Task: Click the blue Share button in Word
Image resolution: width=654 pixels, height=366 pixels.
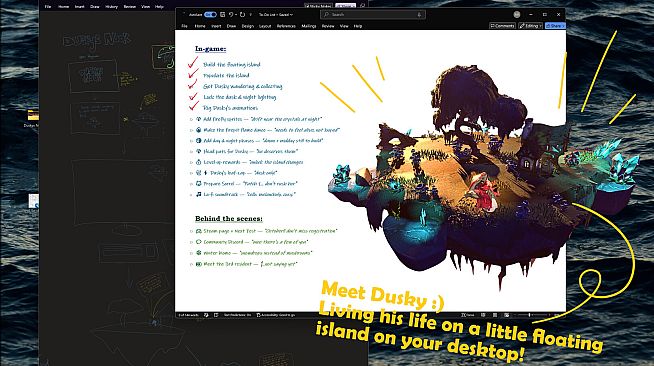Action: click(555, 26)
